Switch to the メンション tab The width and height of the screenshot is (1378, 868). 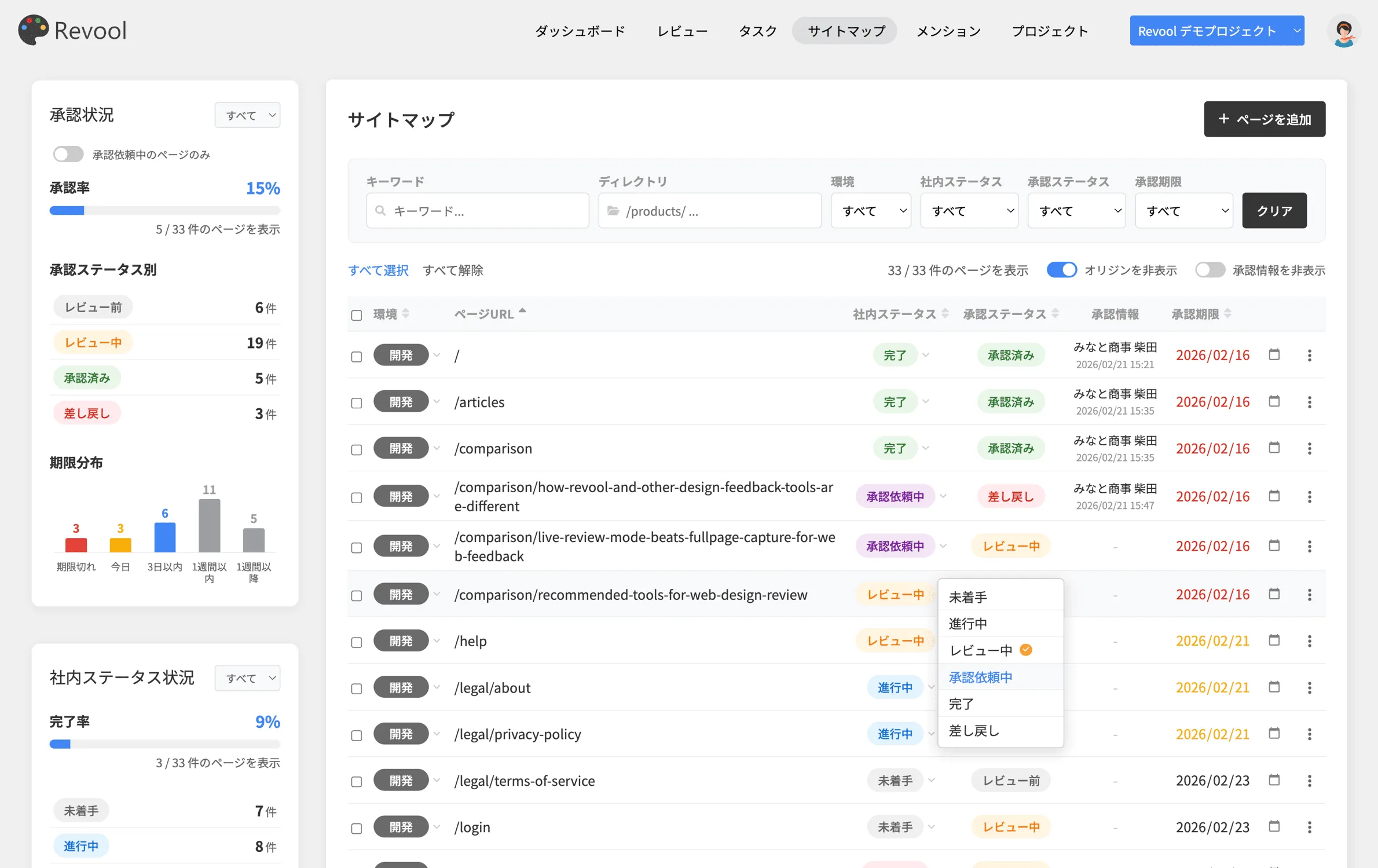click(948, 31)
